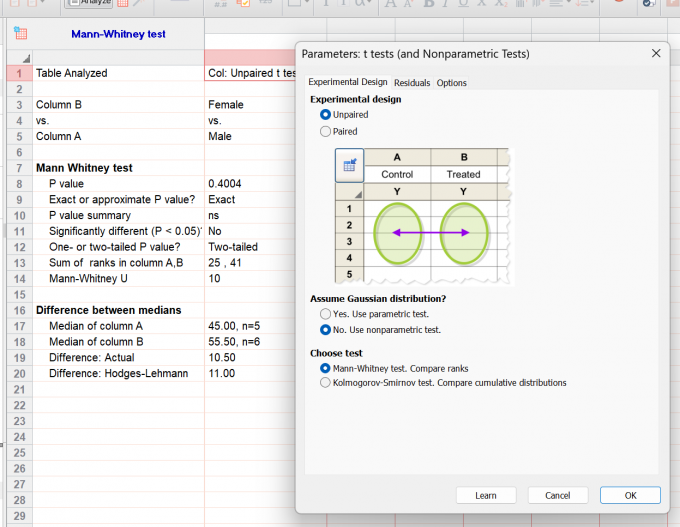Open the Options tab
Viewport: 680px width, 527px height.
(451, 82)
